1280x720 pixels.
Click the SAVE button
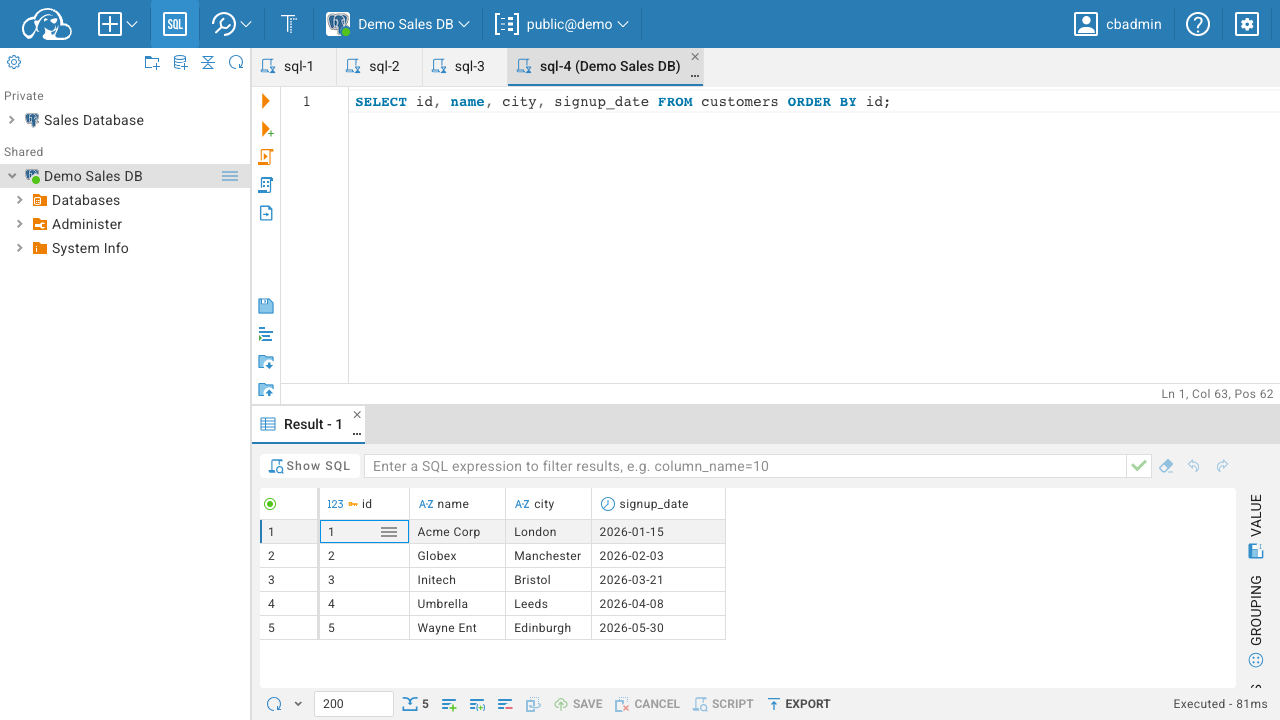(578, 704)
